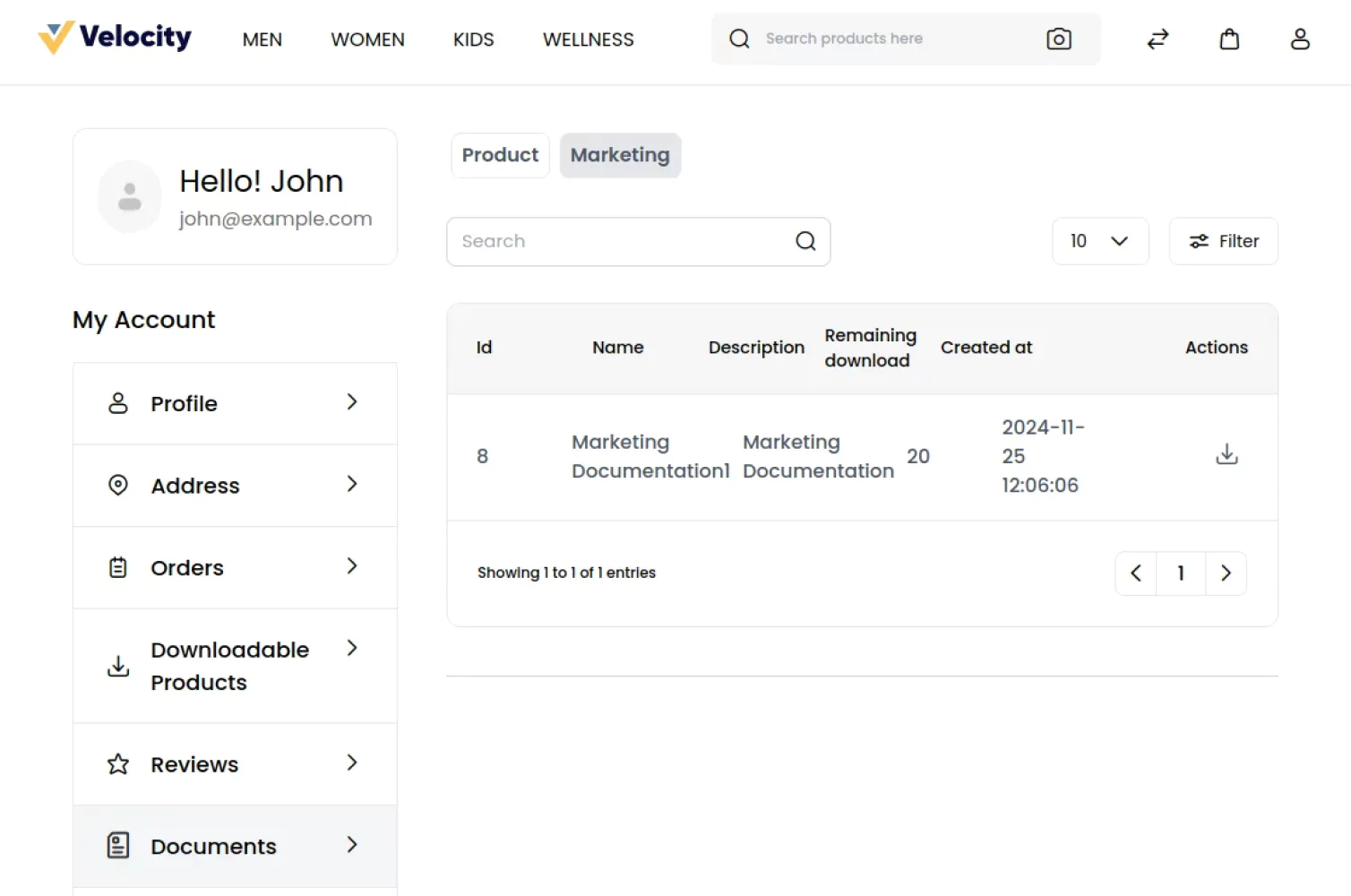Go to previous page arrow
1351x896 pixels.
coord(1136,573)
